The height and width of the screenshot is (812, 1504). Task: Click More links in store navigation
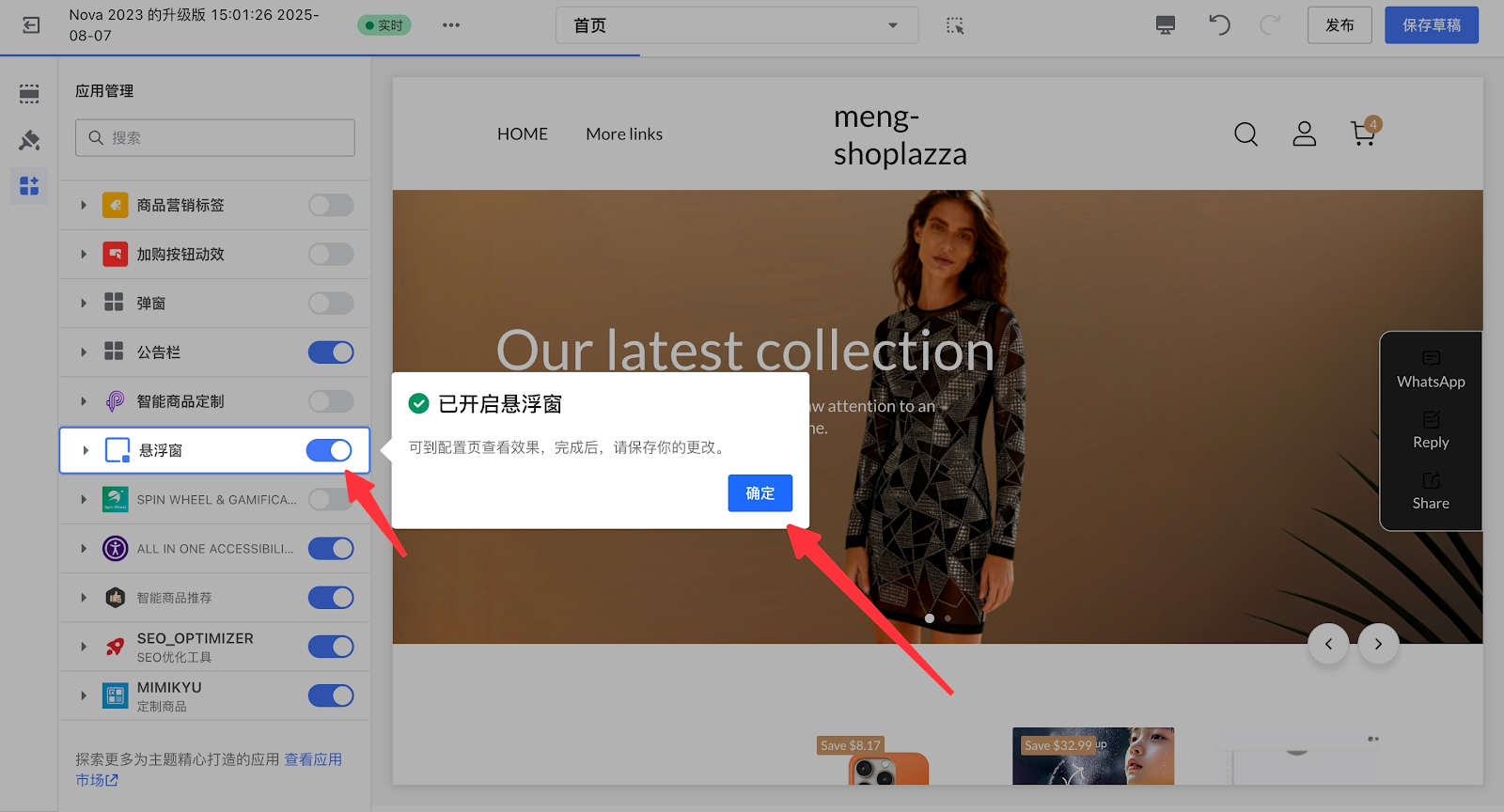pyautogui.click(x=624, y=134)
